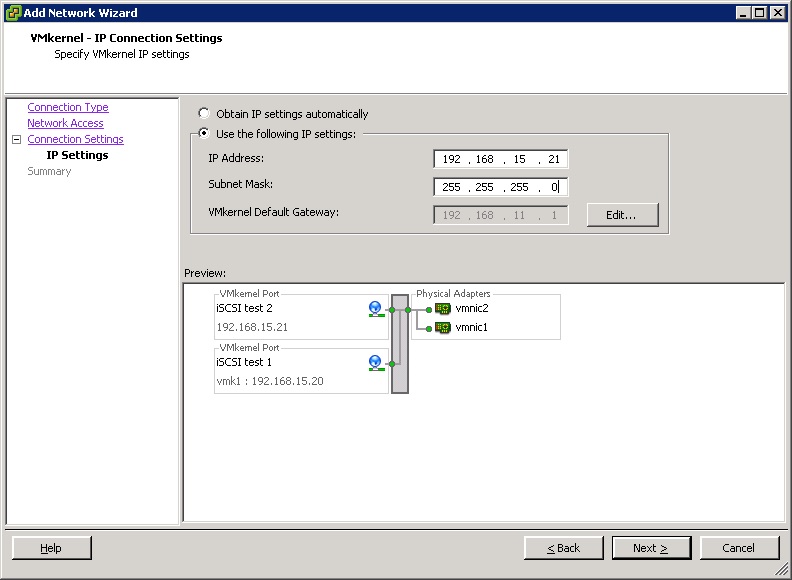The image size is (792, 580).
Task: Select the vmnic1 physical adapter icon
Action: click(442, 327)
